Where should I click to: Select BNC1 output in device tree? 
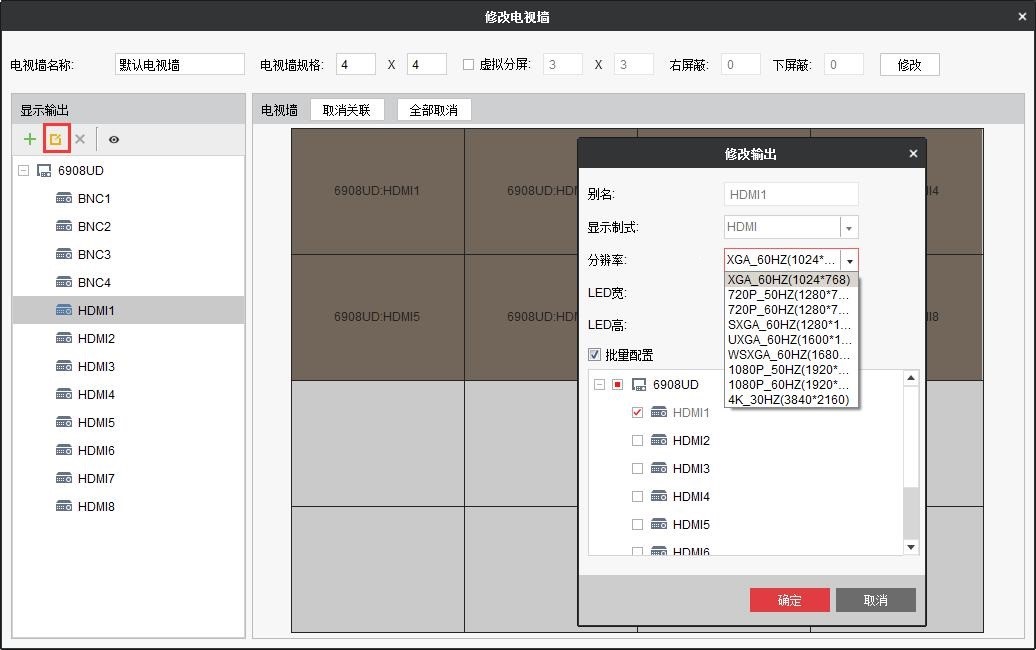(x=94, y=198)
